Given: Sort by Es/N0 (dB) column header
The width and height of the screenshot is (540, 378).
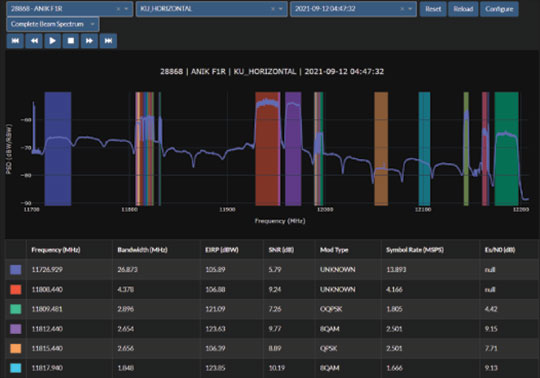Looking at the screenshot, I should [x=500, y=250].
